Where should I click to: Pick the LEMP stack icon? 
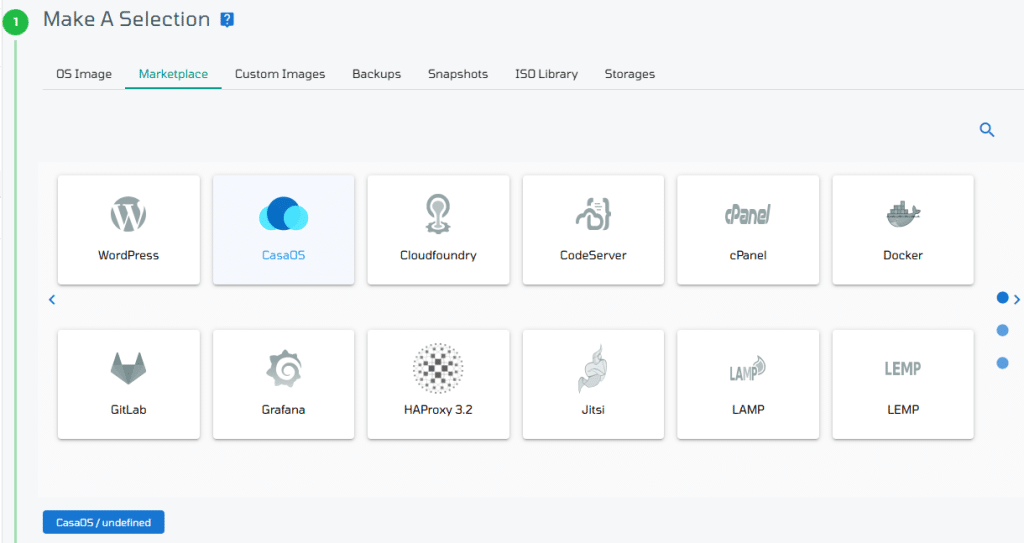(x=903, y=369)
